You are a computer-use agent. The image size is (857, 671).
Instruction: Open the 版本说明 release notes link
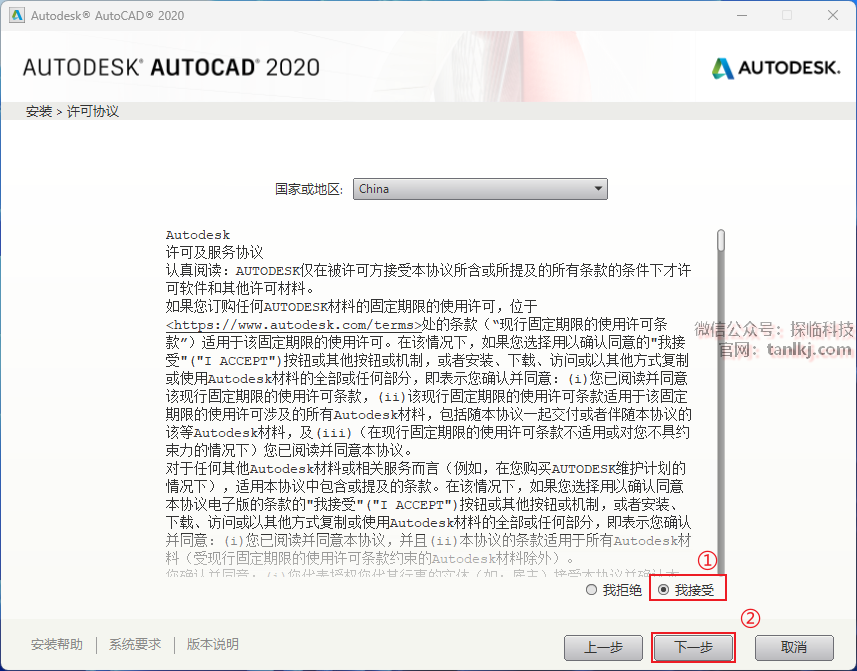[213, 644]
